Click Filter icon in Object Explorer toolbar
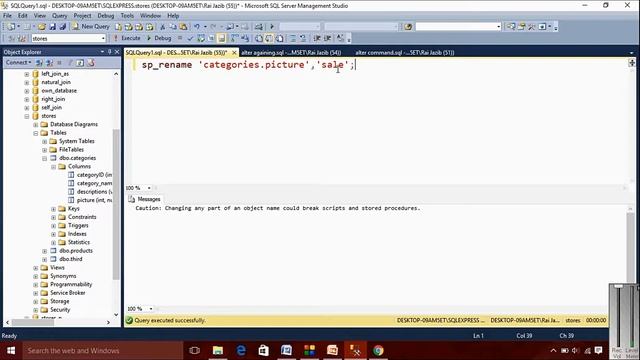This screenshot has width=640, height=360. (x=70, y=62)
